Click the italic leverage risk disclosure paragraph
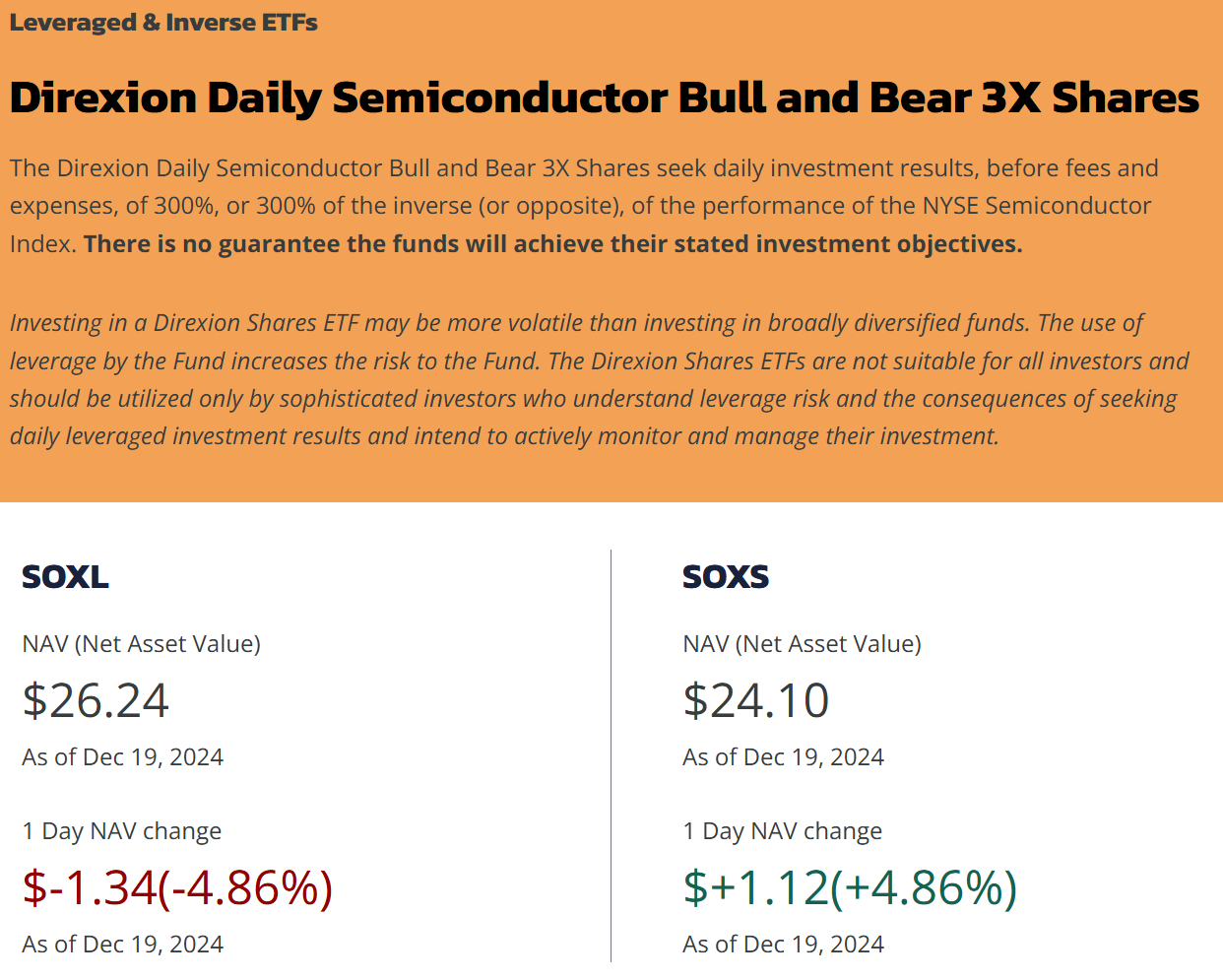 (600, 379)
